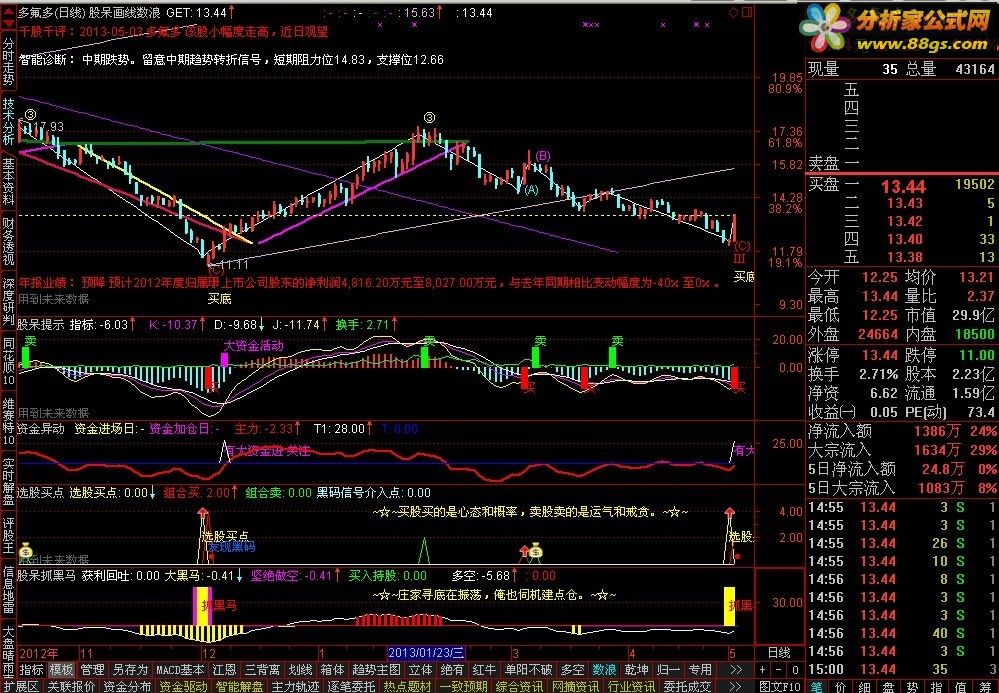Image resolution: width=999 pixels, height=693 pixels.
Task: Open the 日线 period selector
Action: [x=779, y=653]
